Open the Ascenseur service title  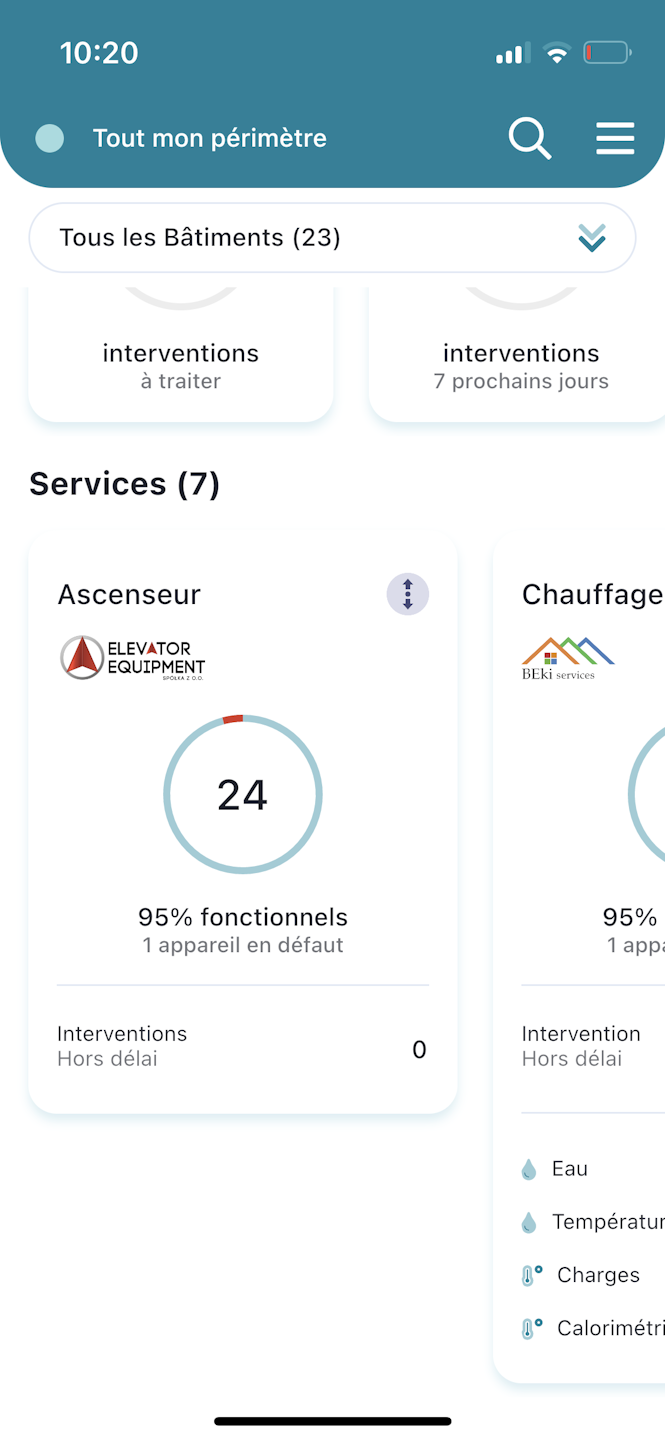click(x=129, y=594)
